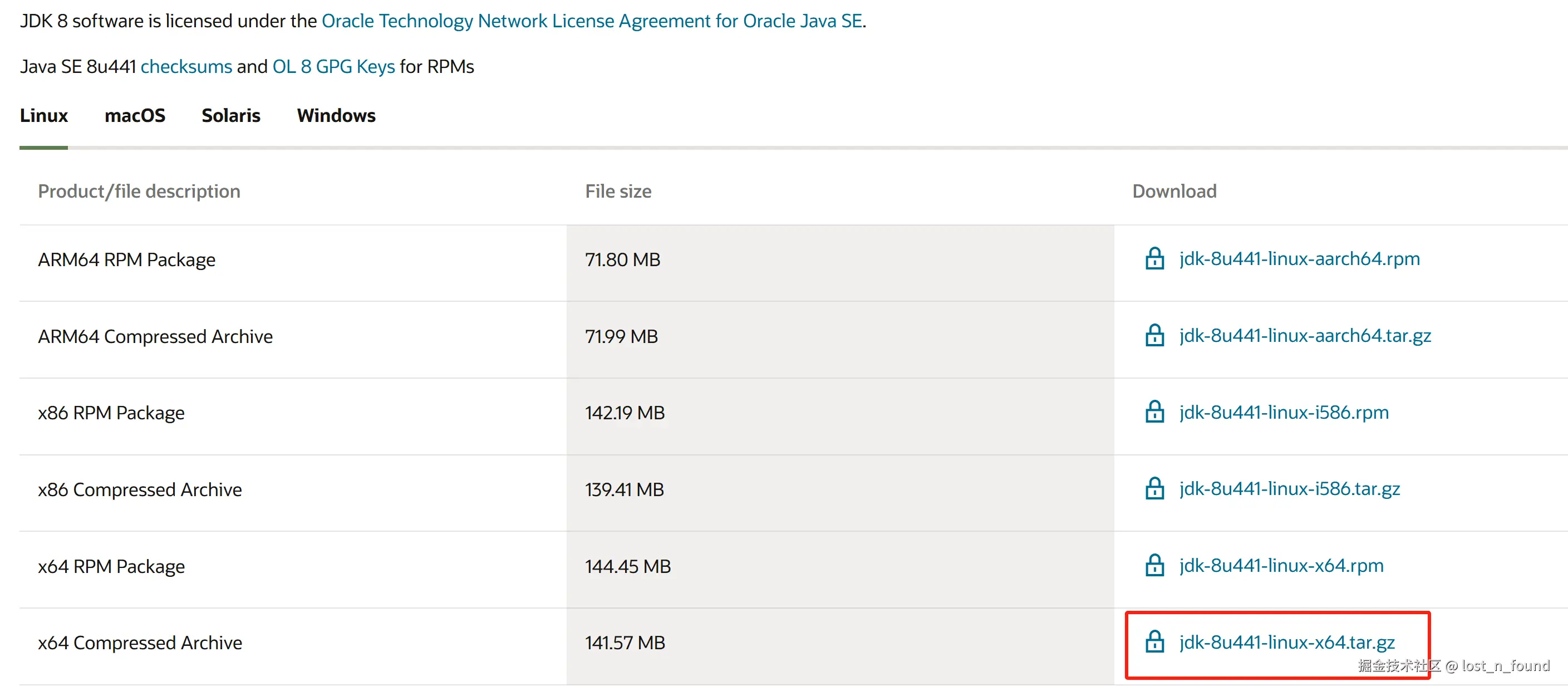Viewport: 1568px width, 691px height.
Task: Download jdk-8u441-linux-i586.tar.gz archive
Action: [x=1289, y=489]
